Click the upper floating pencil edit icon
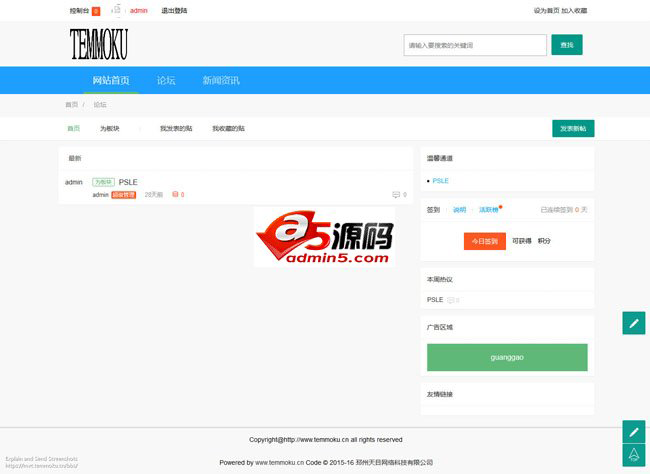Viewport: 650px width, 474px height. click(633, 323)
